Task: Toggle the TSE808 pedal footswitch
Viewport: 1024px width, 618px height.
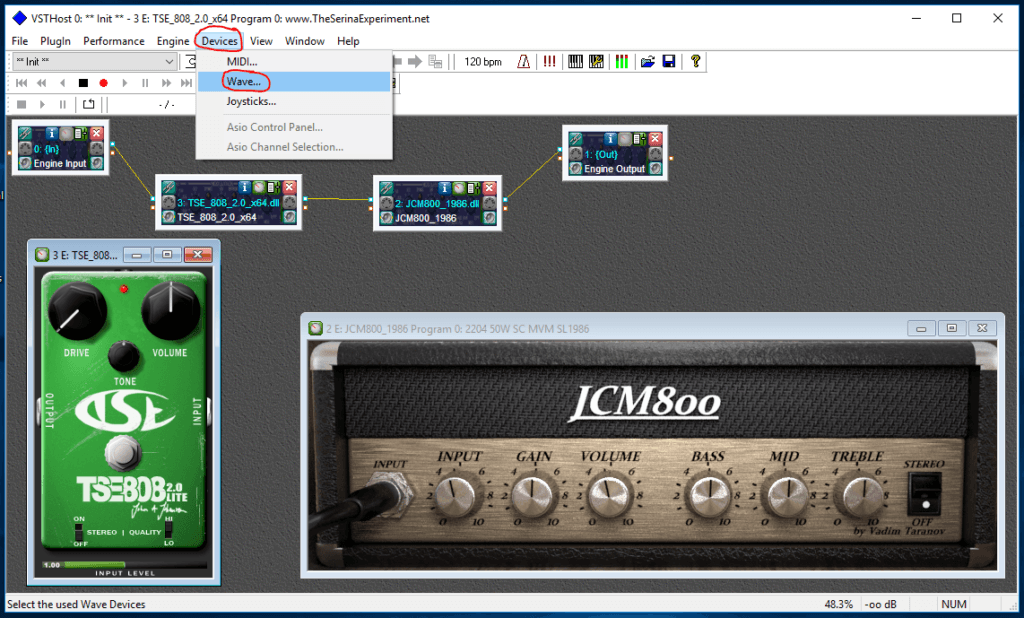Action: pos(122,451)
